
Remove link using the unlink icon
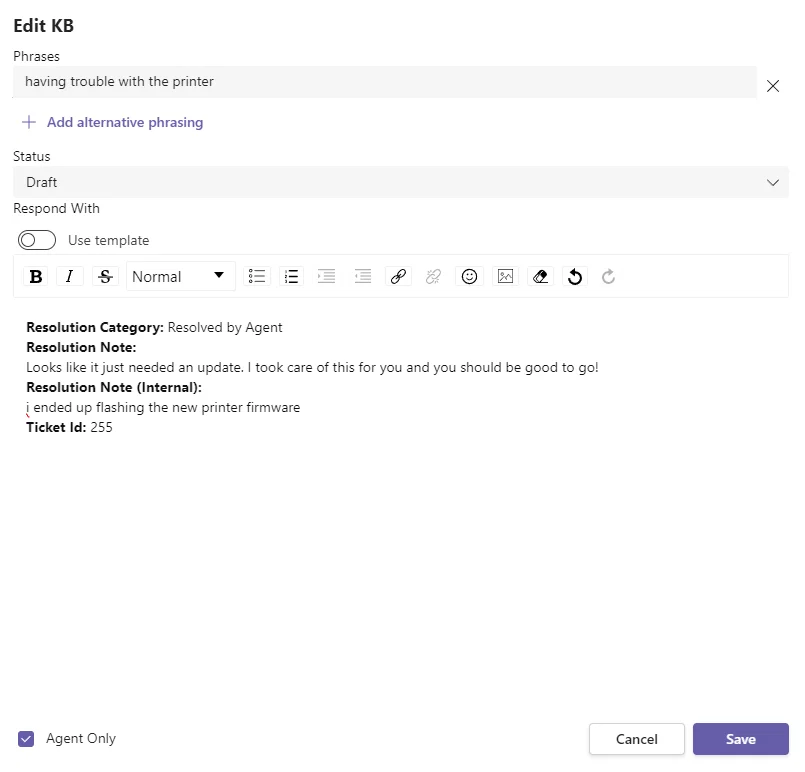click(x=433, y=277)
